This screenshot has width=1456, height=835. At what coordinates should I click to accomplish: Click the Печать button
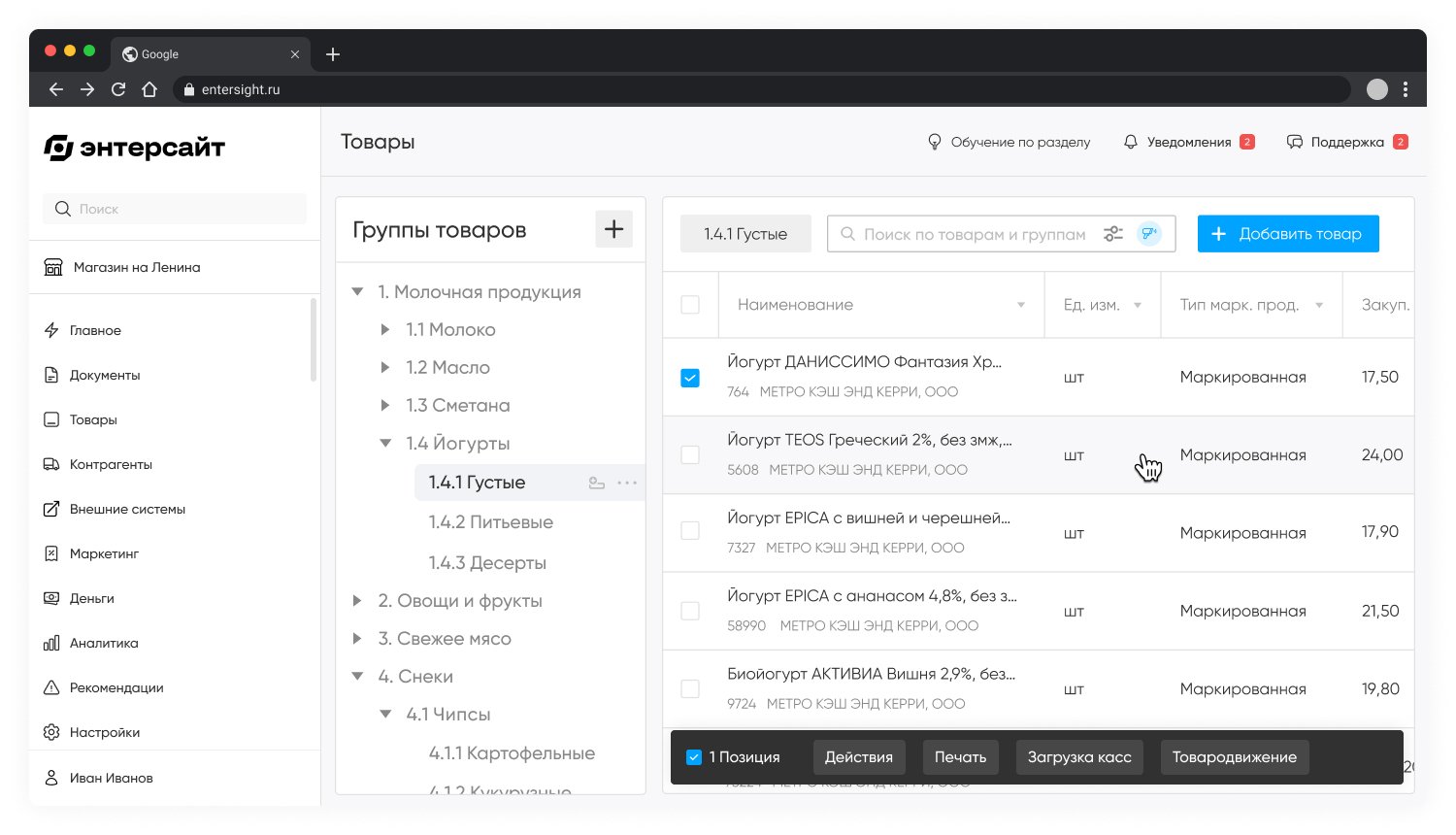[x=960, y=757]
